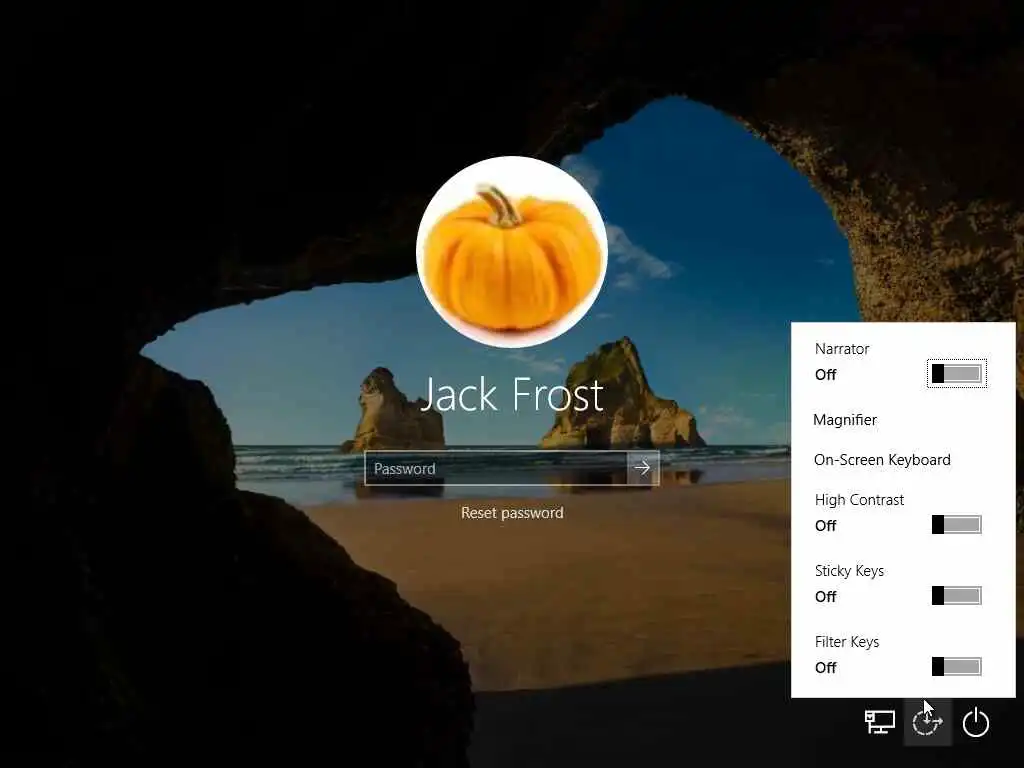Click the pumpkin profile picture

[512, 251]
